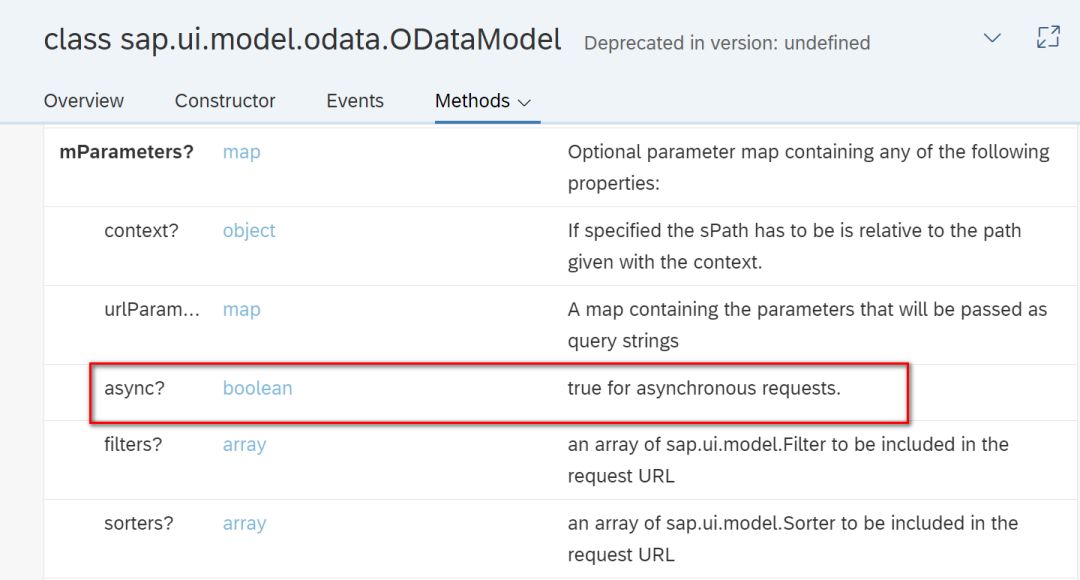This screenshot has height=580, width=1080.
Task: Select the async? parameter name
Action: [134, 388]
